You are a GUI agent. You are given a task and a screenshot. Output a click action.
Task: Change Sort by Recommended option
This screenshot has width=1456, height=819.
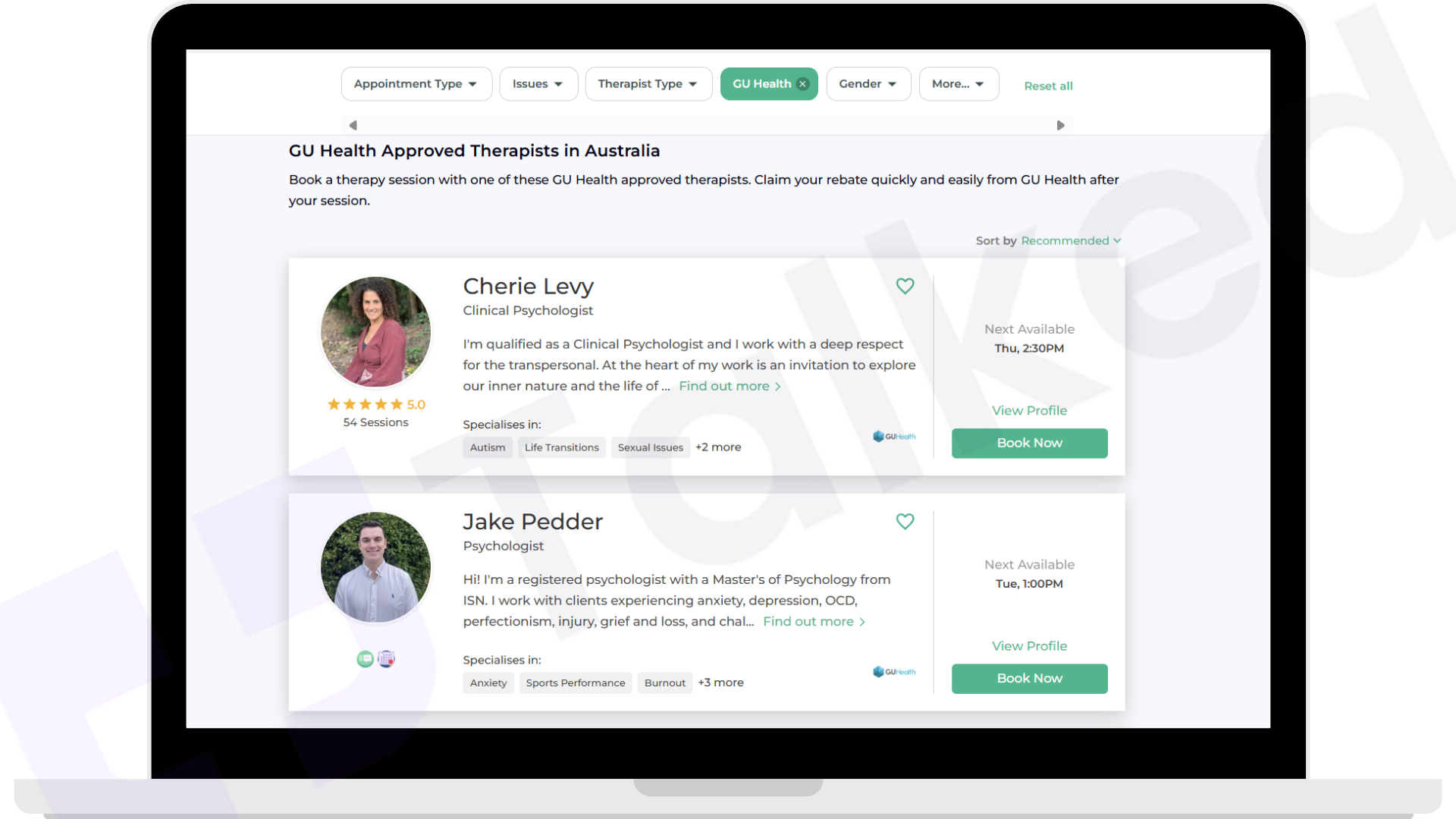(x=1071, y=240)
